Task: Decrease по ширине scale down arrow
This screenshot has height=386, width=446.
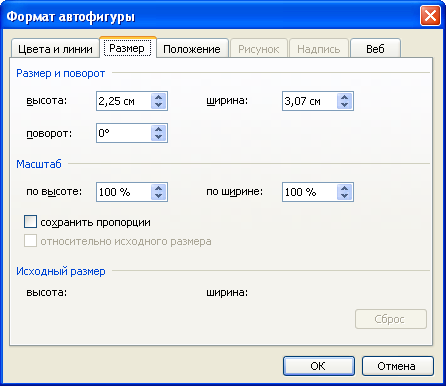Action: pos(345,196)
